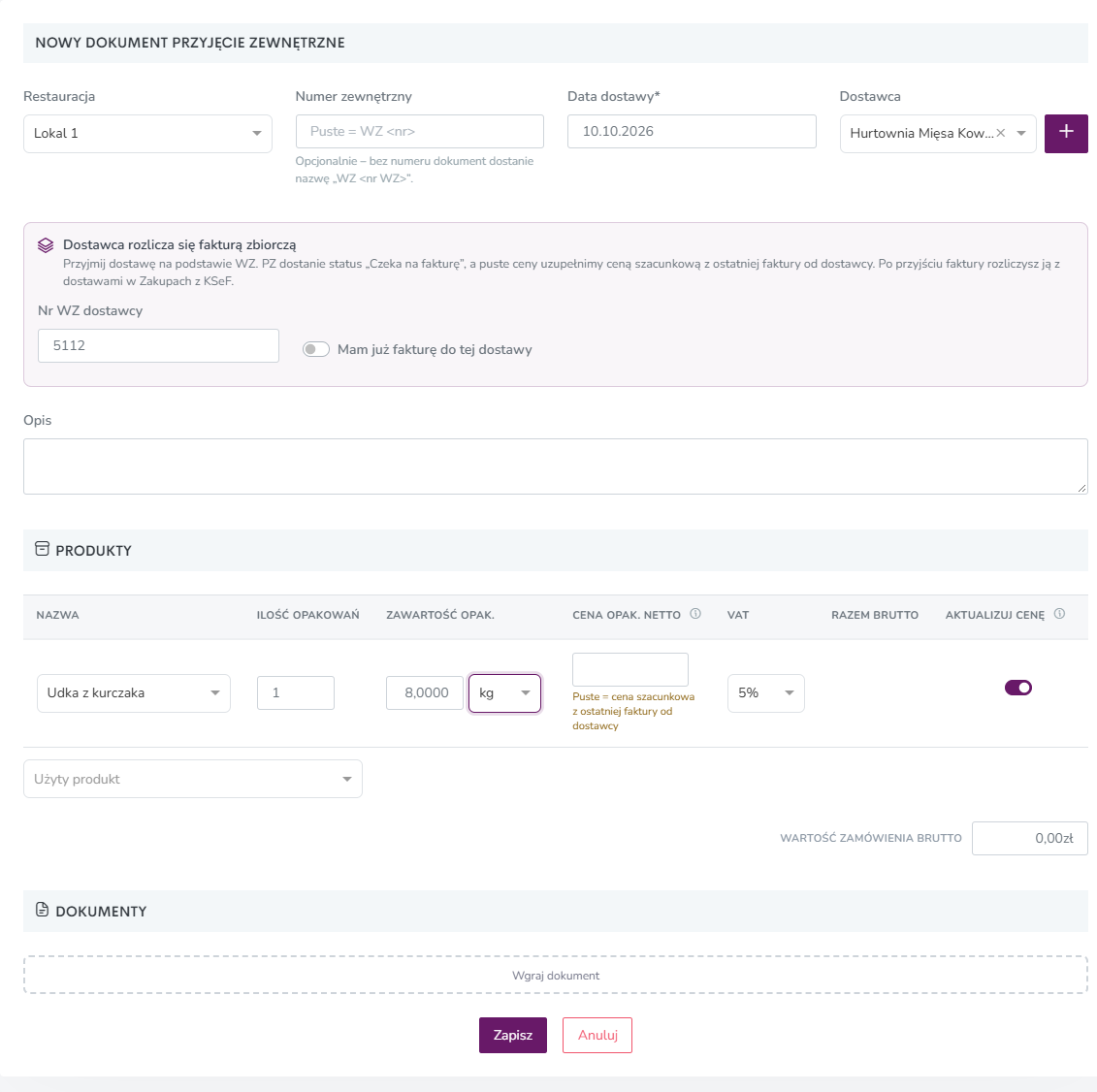Screen dimensions: 1097x1092
Task: Change the VAT rate dropdown showing 5%
Action: pos(766,693)
